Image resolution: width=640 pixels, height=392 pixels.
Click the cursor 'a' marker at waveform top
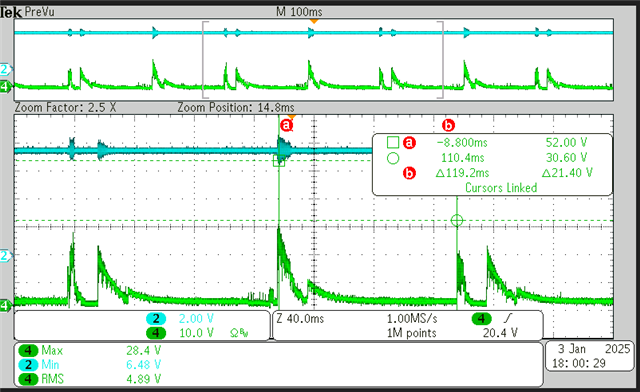tap(287, 125)
